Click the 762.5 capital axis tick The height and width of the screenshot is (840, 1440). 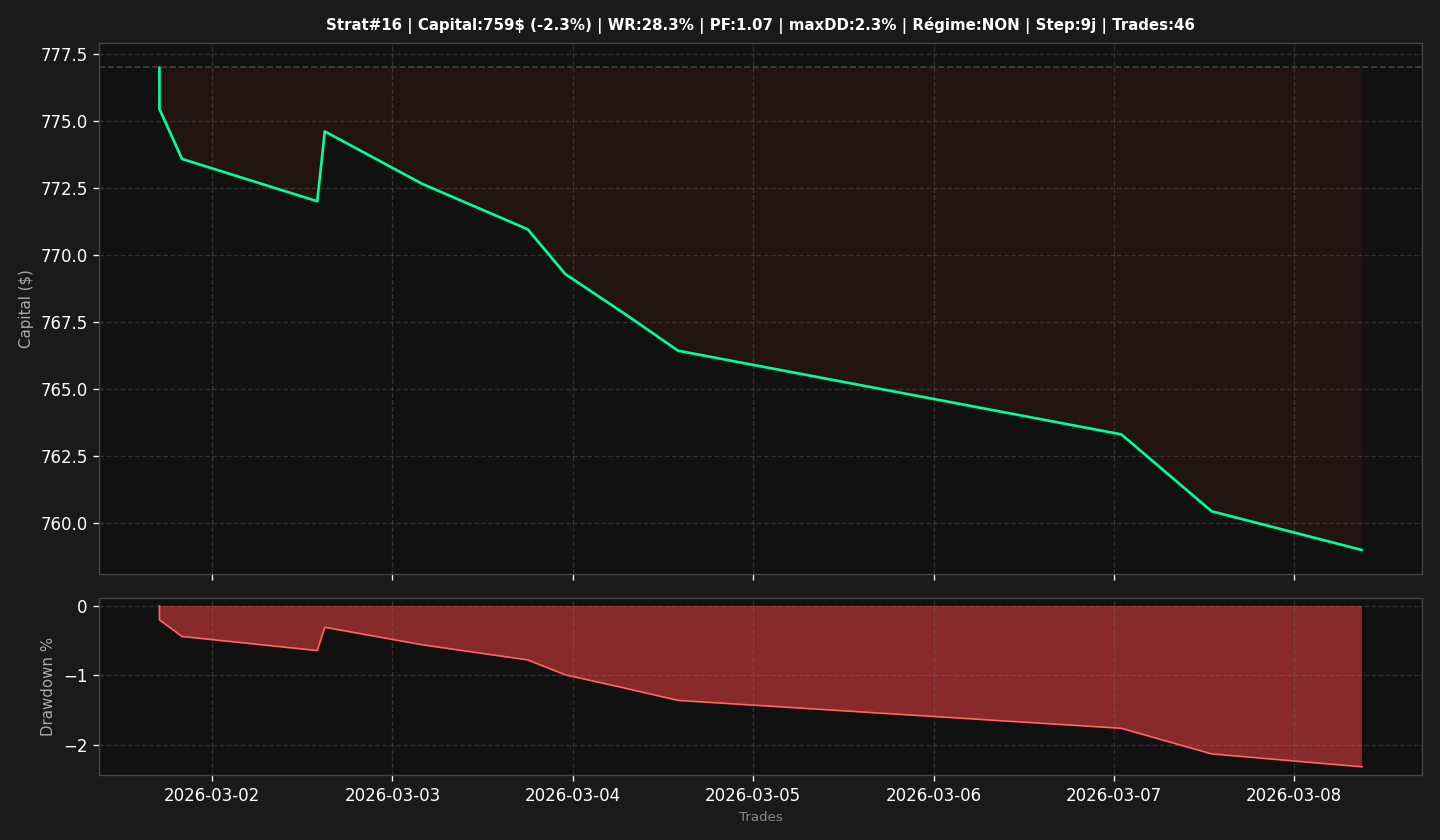[x=64, y=457]
